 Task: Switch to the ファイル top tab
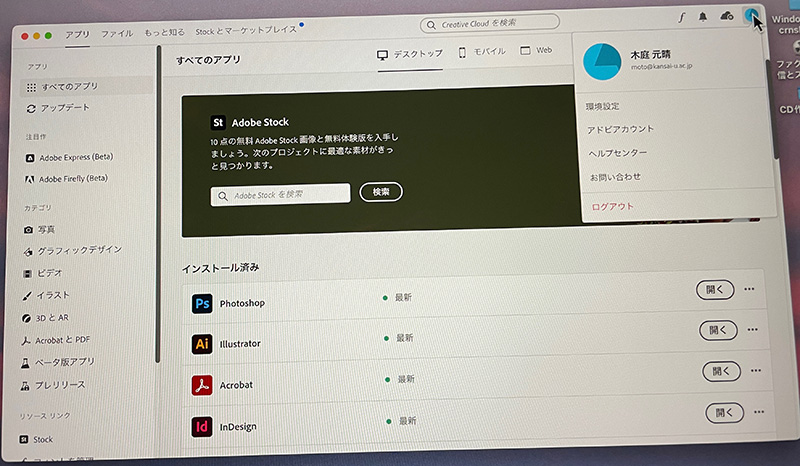click(x=117, y=34)
